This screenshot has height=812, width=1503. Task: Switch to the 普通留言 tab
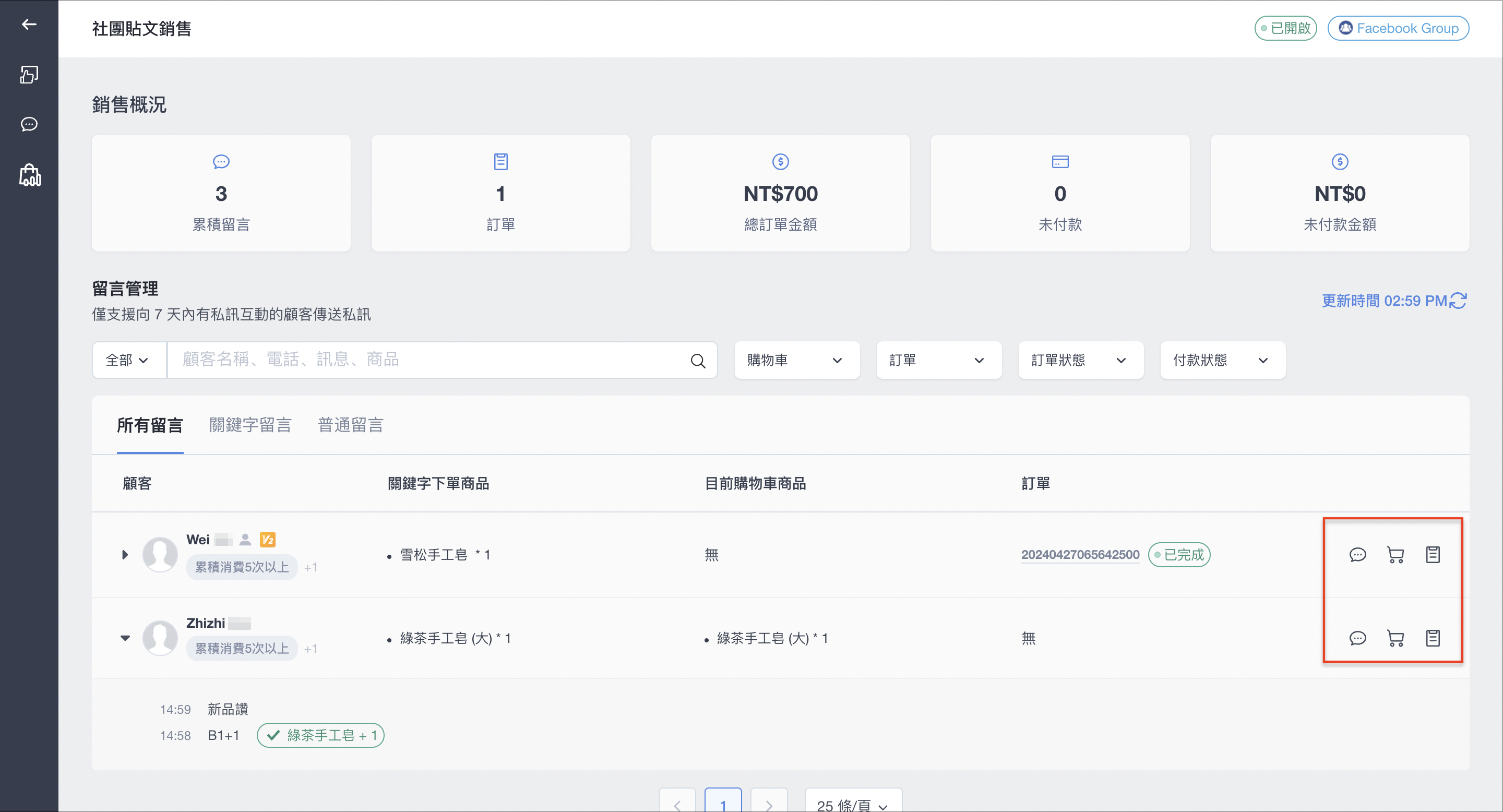(350, 425)
